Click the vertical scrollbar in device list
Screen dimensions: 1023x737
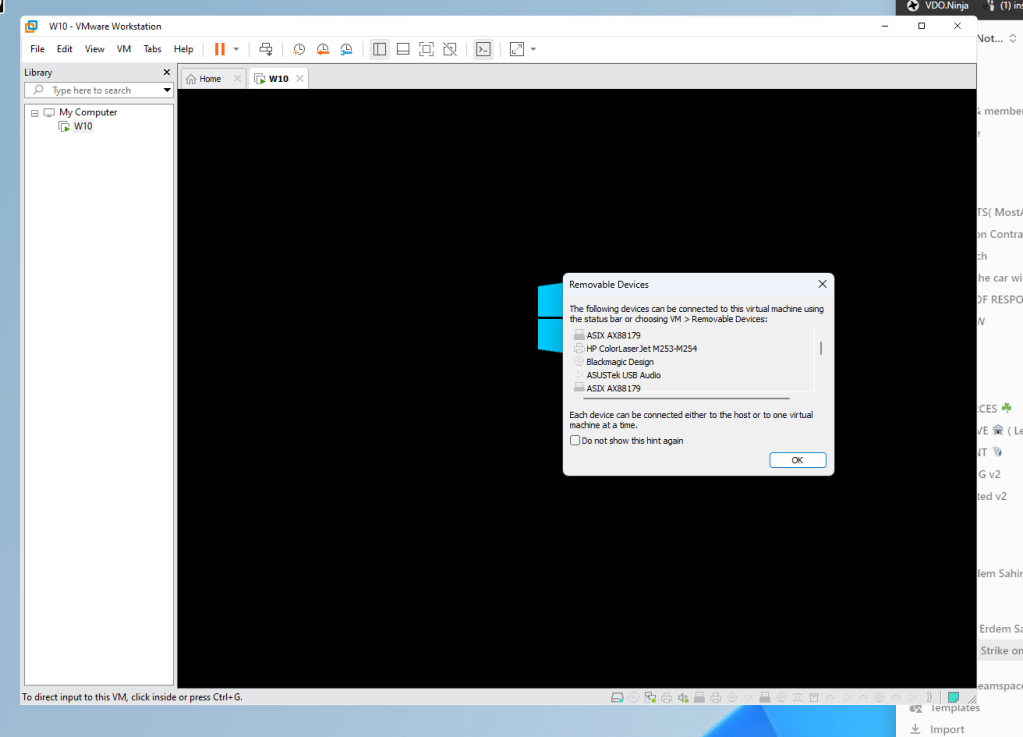coord(821,348)
